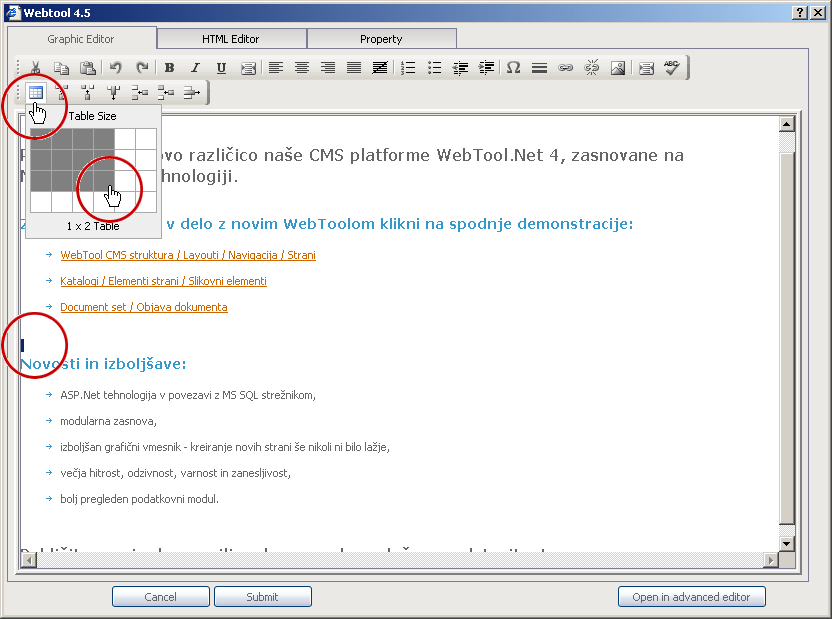Undo the last edit

(116, 68)
